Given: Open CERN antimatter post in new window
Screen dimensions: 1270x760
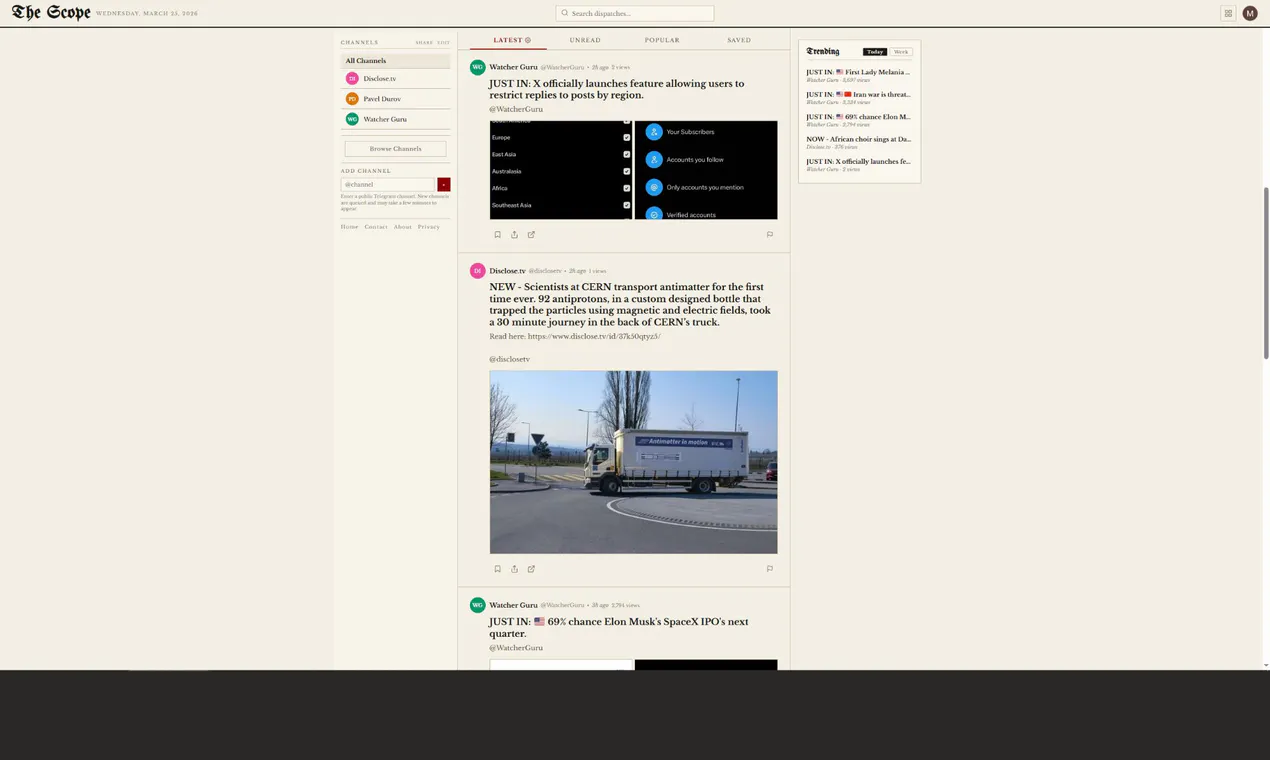Looking at the screenshot, I should pyautogui.click(x=531, y=569).
